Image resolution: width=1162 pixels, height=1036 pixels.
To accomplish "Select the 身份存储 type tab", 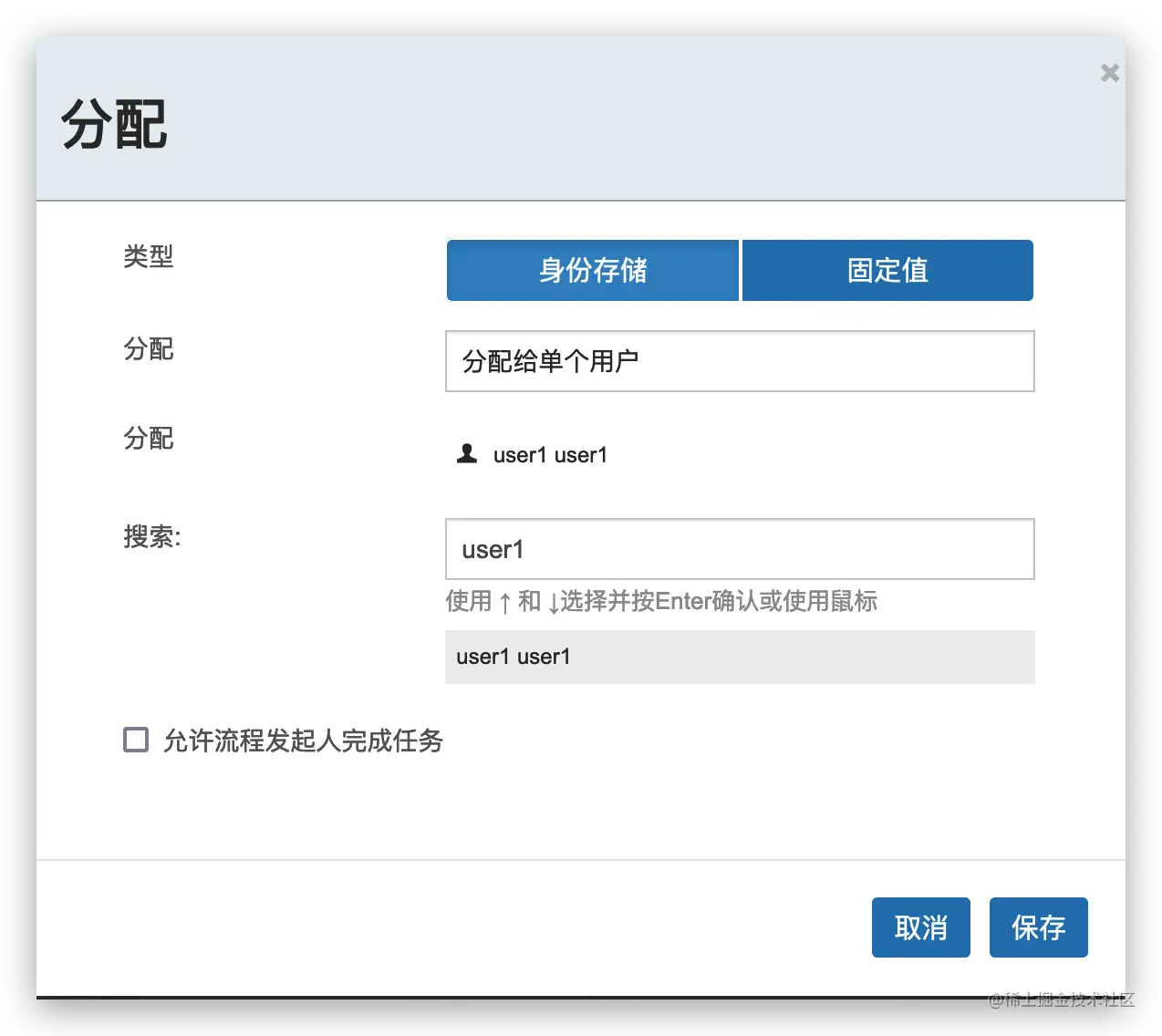I will [x=593, y=270].
